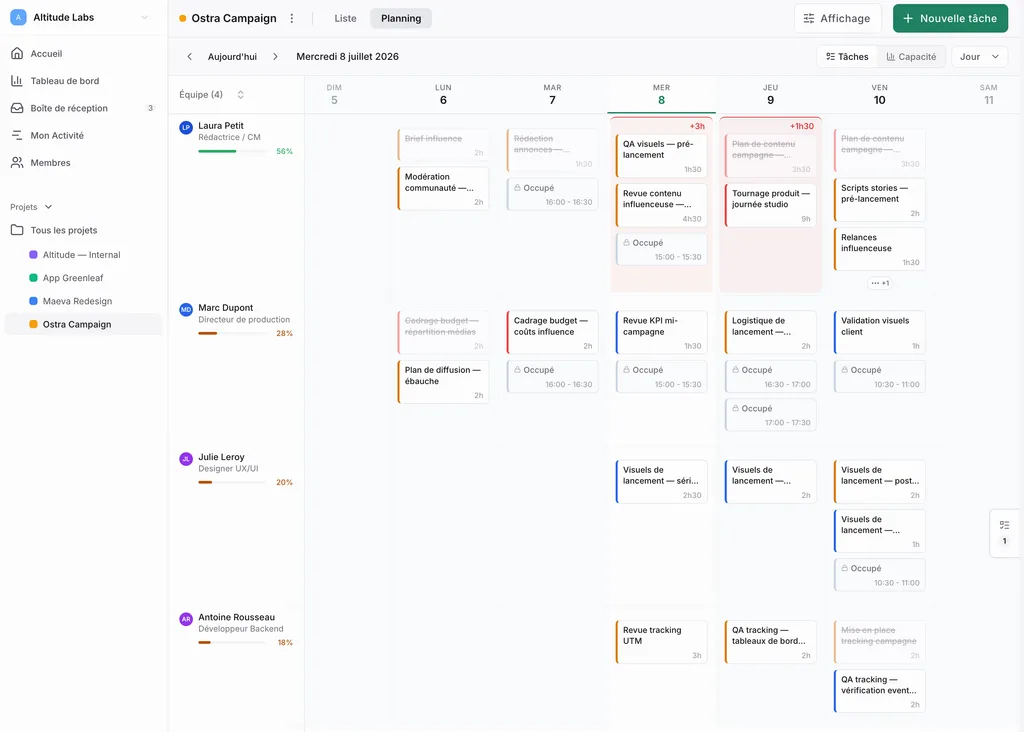1024x732 pixels.
Task: Select the Planning tab
Action: (x=401, y=18)
